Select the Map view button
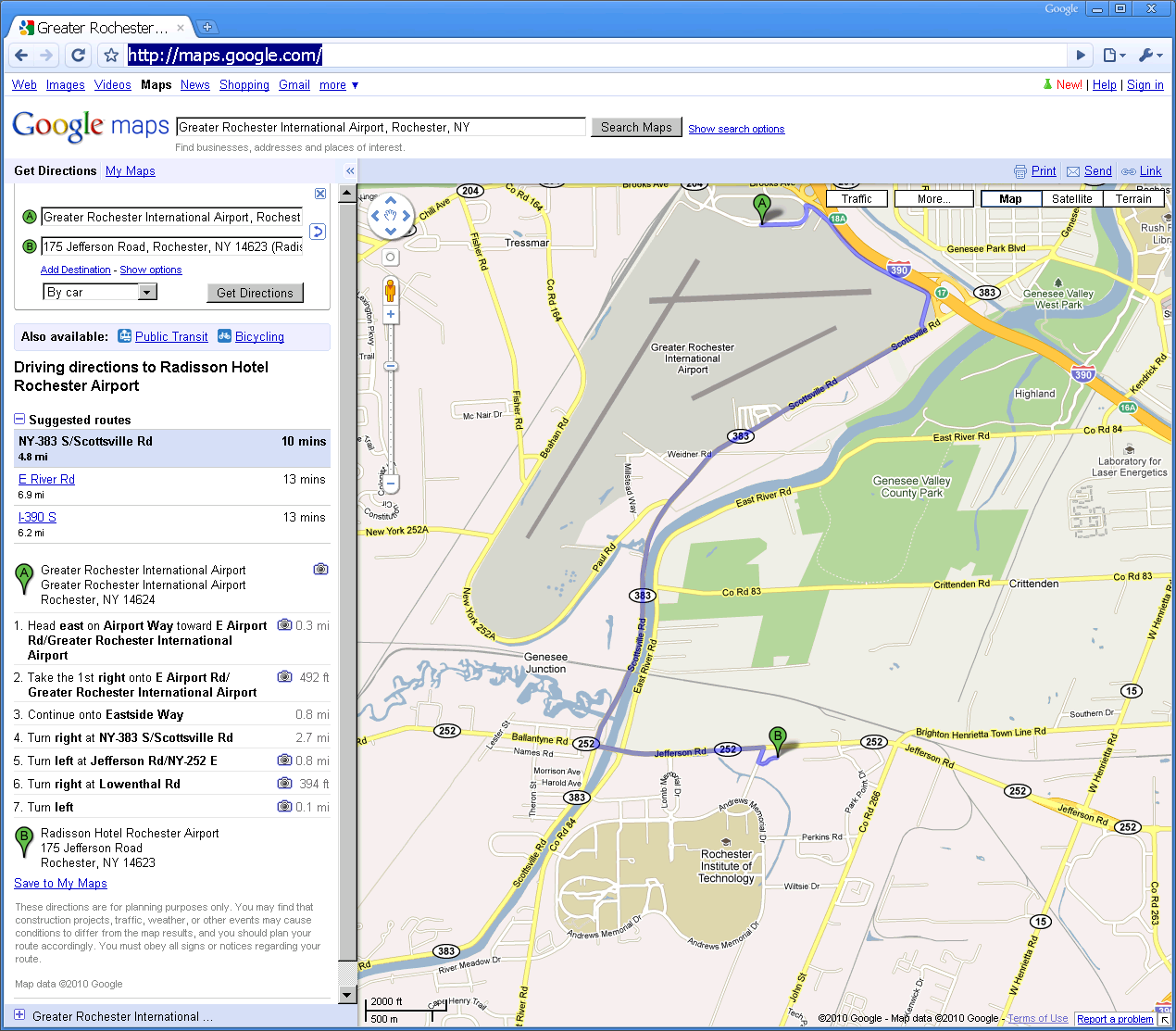This screenshot has width=1176, height=1031. [x=1010, y=198]
